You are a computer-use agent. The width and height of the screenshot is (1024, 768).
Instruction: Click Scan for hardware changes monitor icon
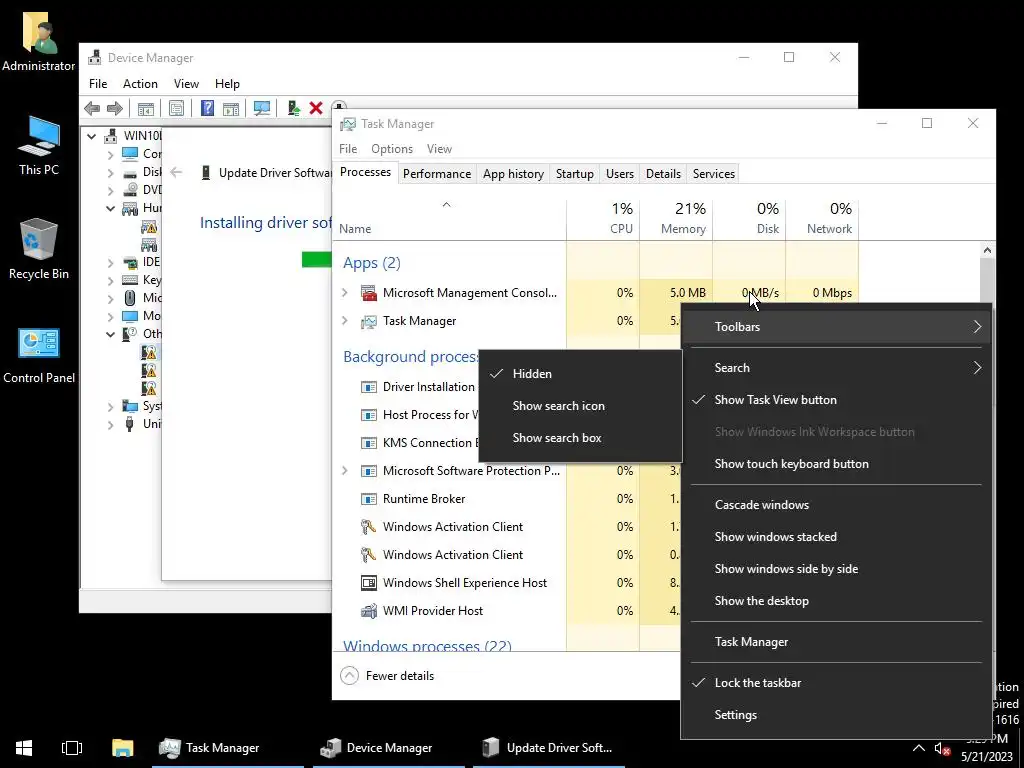[x=262, y=108]
